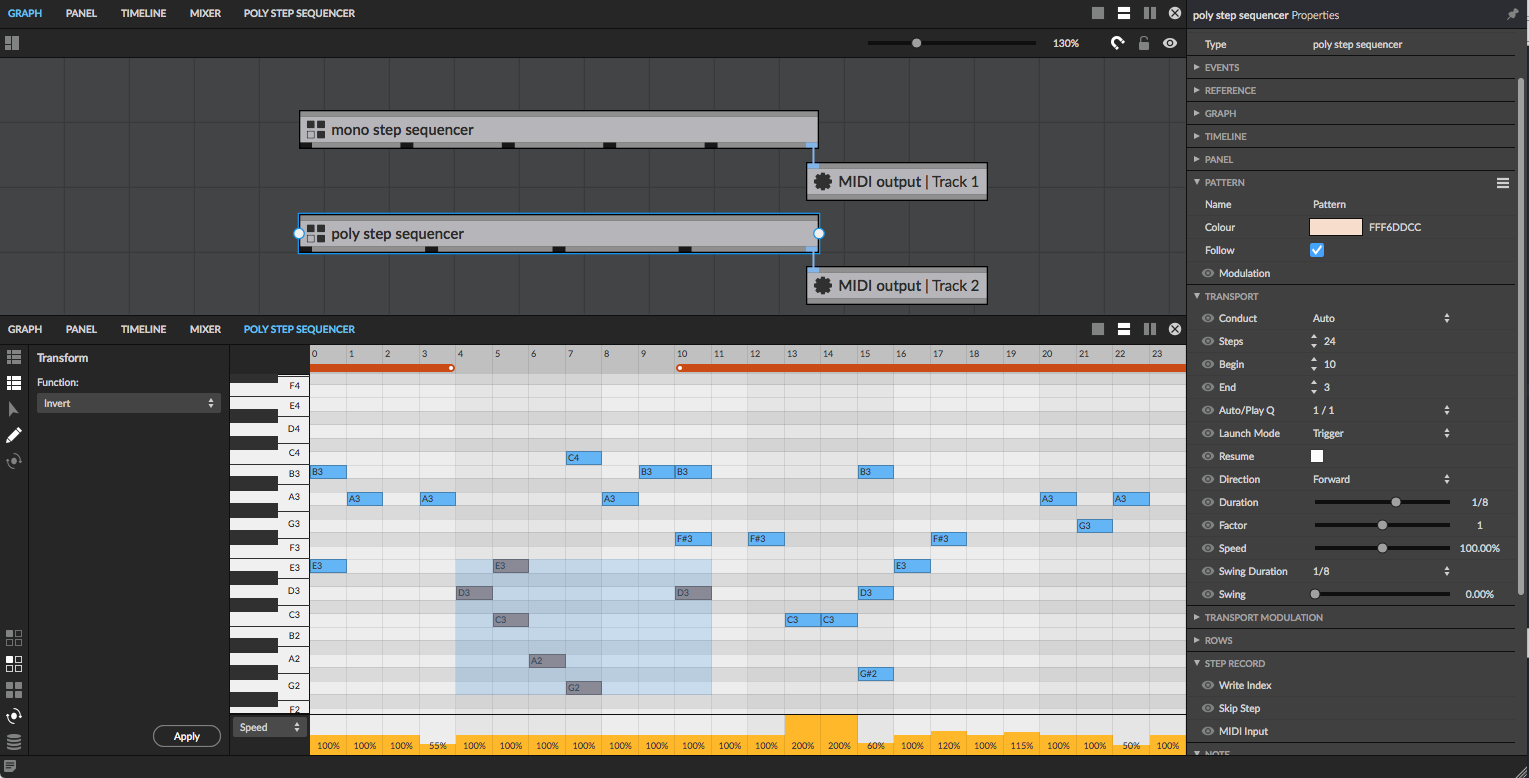Select the MIDI output Track 2 node

pos(897,286)
